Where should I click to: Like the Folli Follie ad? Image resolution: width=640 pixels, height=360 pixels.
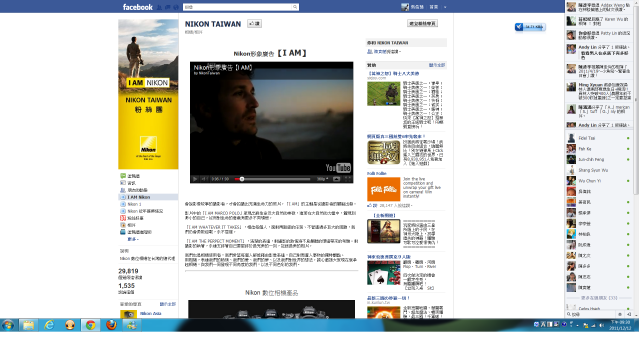coord(372,205)
